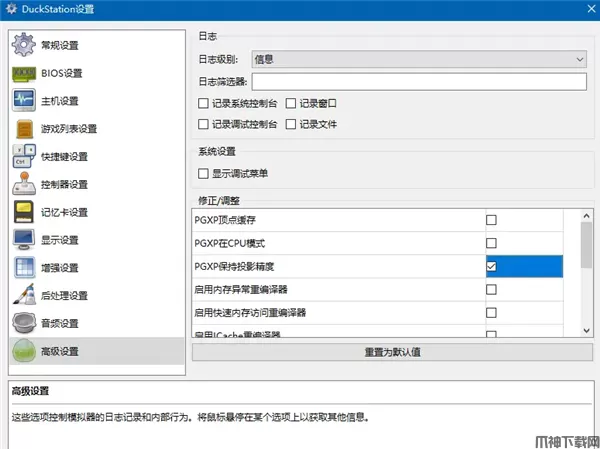600x449 pixels.
Task: Enable PGXP顶点缓存 checkbox
Action: point(491,220)
